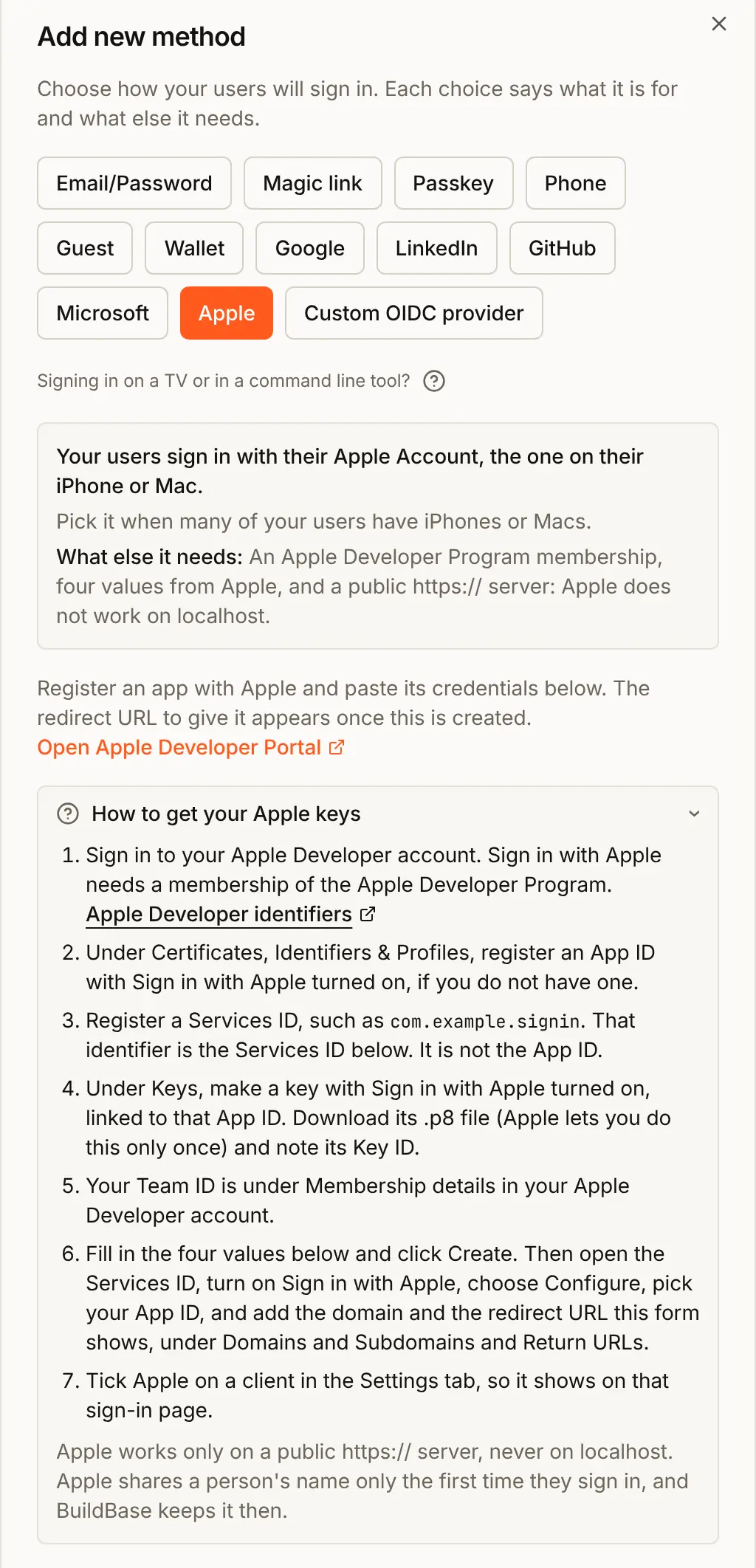Select the Email/Password method
The image size is (756, 1568).
[134, 183]
